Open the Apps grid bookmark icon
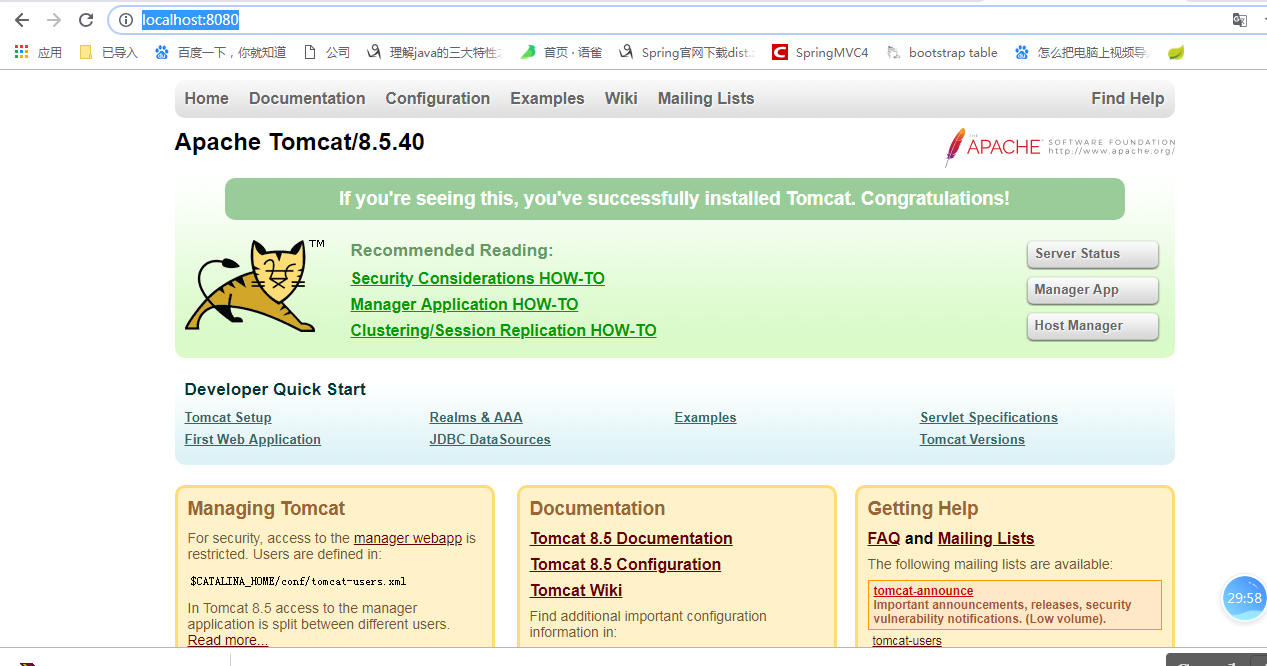 pos(22,52)
